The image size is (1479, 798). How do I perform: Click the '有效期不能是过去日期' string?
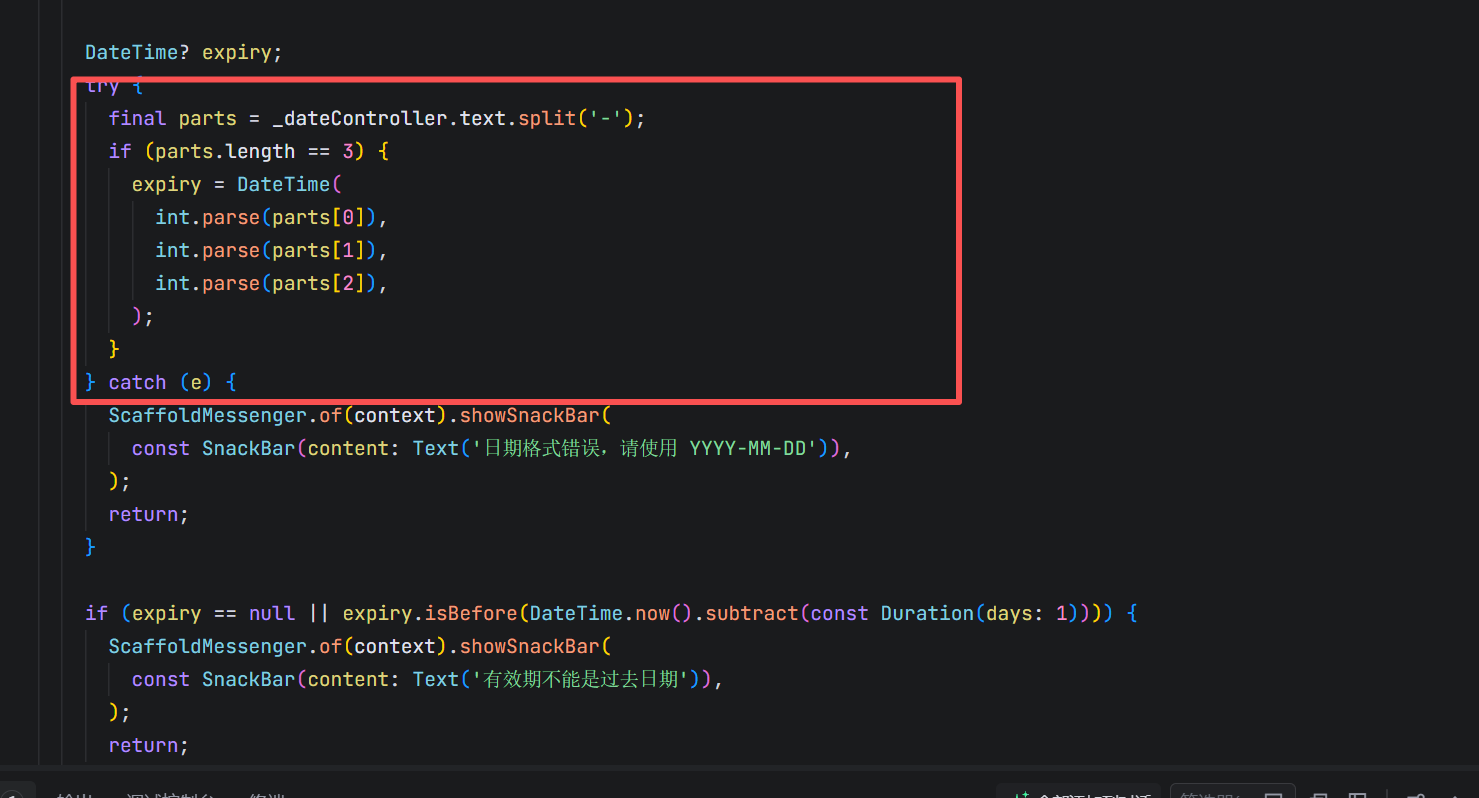[578, 679]
